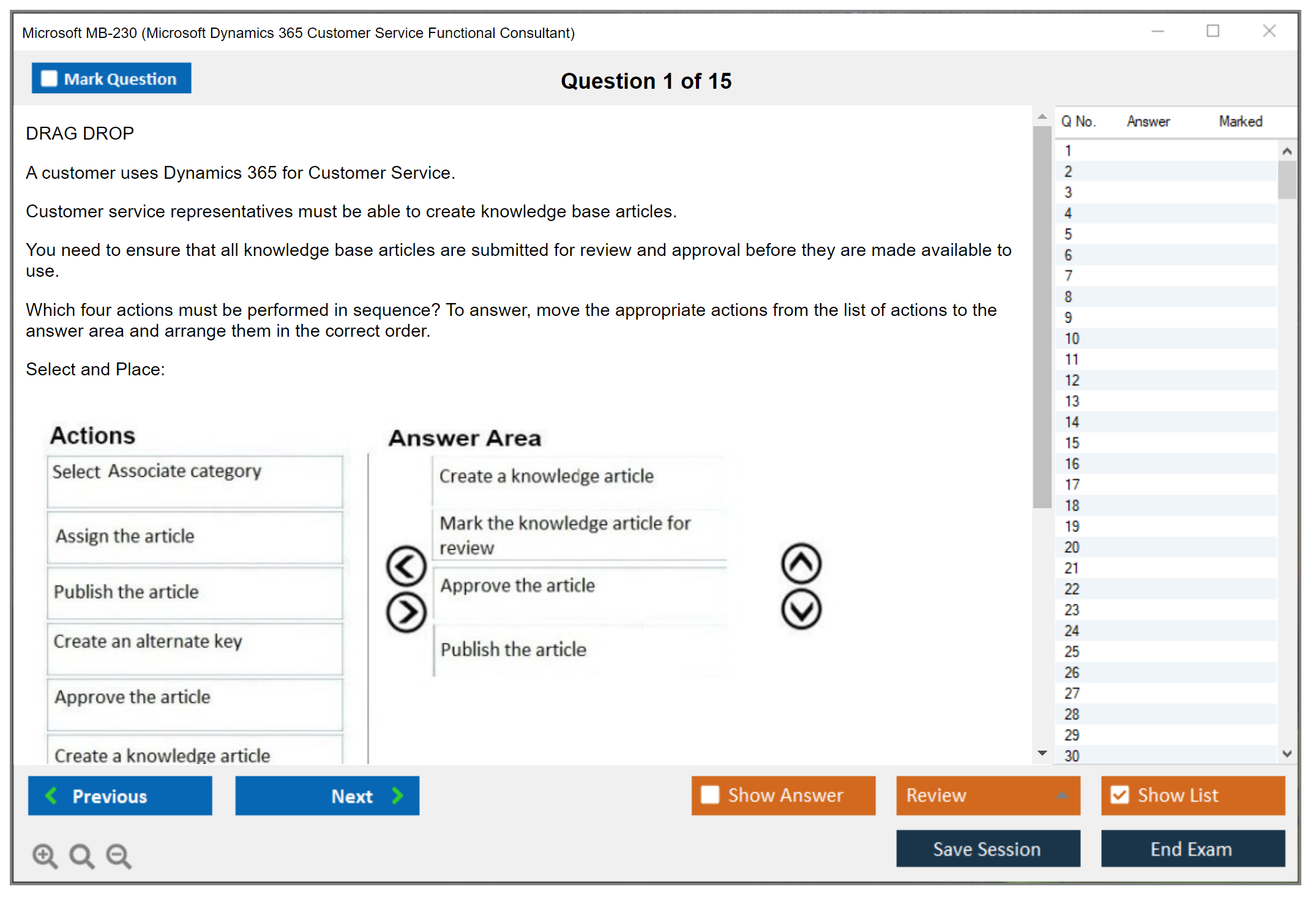Click the move-left circular arrow icon
1316x900 pixels.
click(406, 566)
